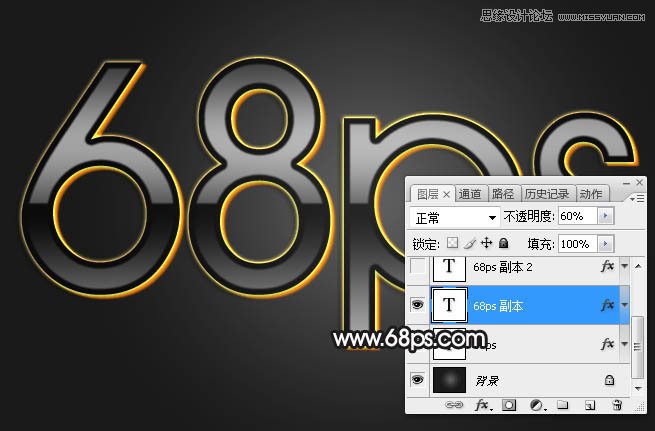
Task: Click the 68ps 副本 2 text thumbnail
Action: (449, 268)
